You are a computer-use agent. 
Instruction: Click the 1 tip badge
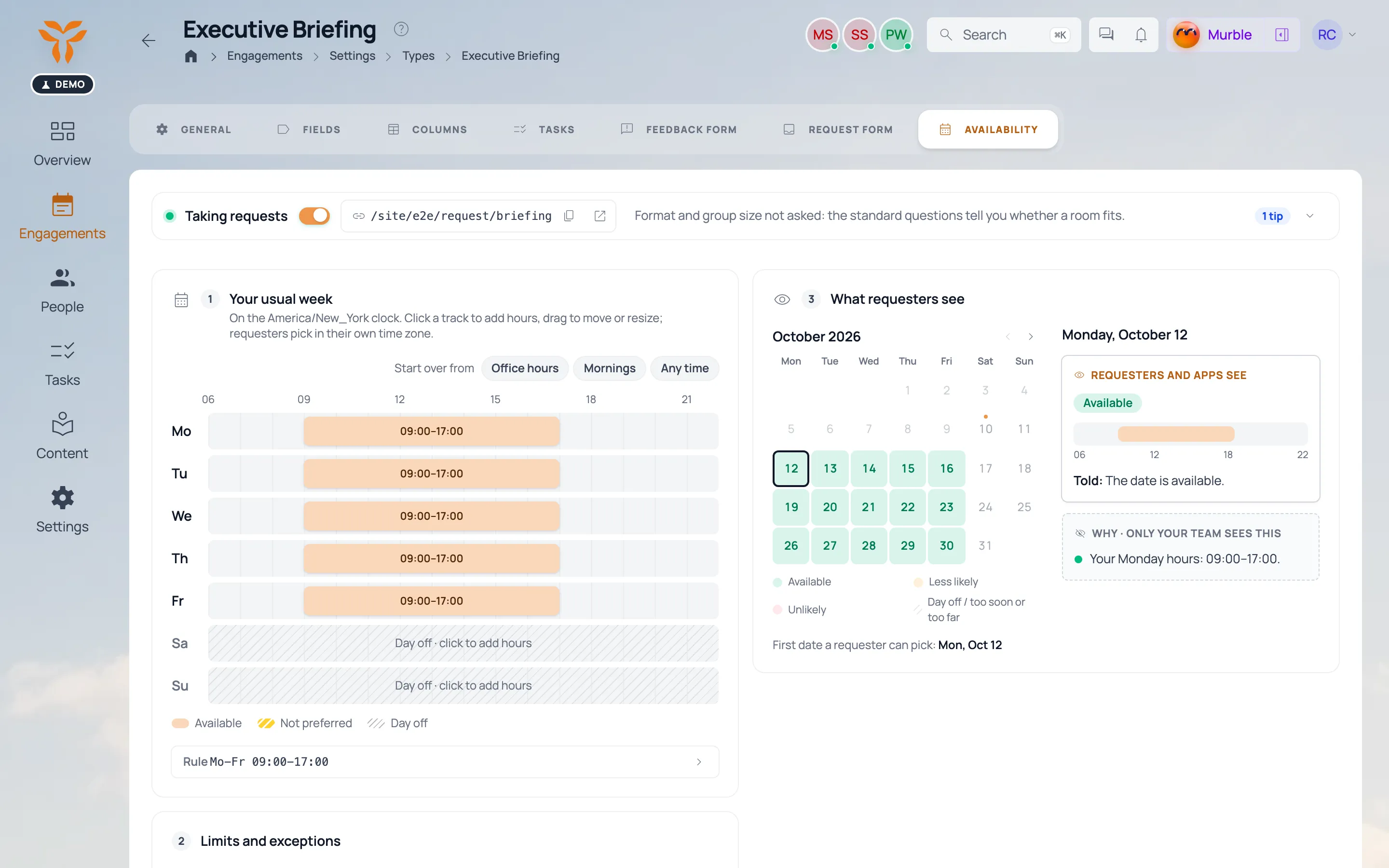tap(1272, 216)
